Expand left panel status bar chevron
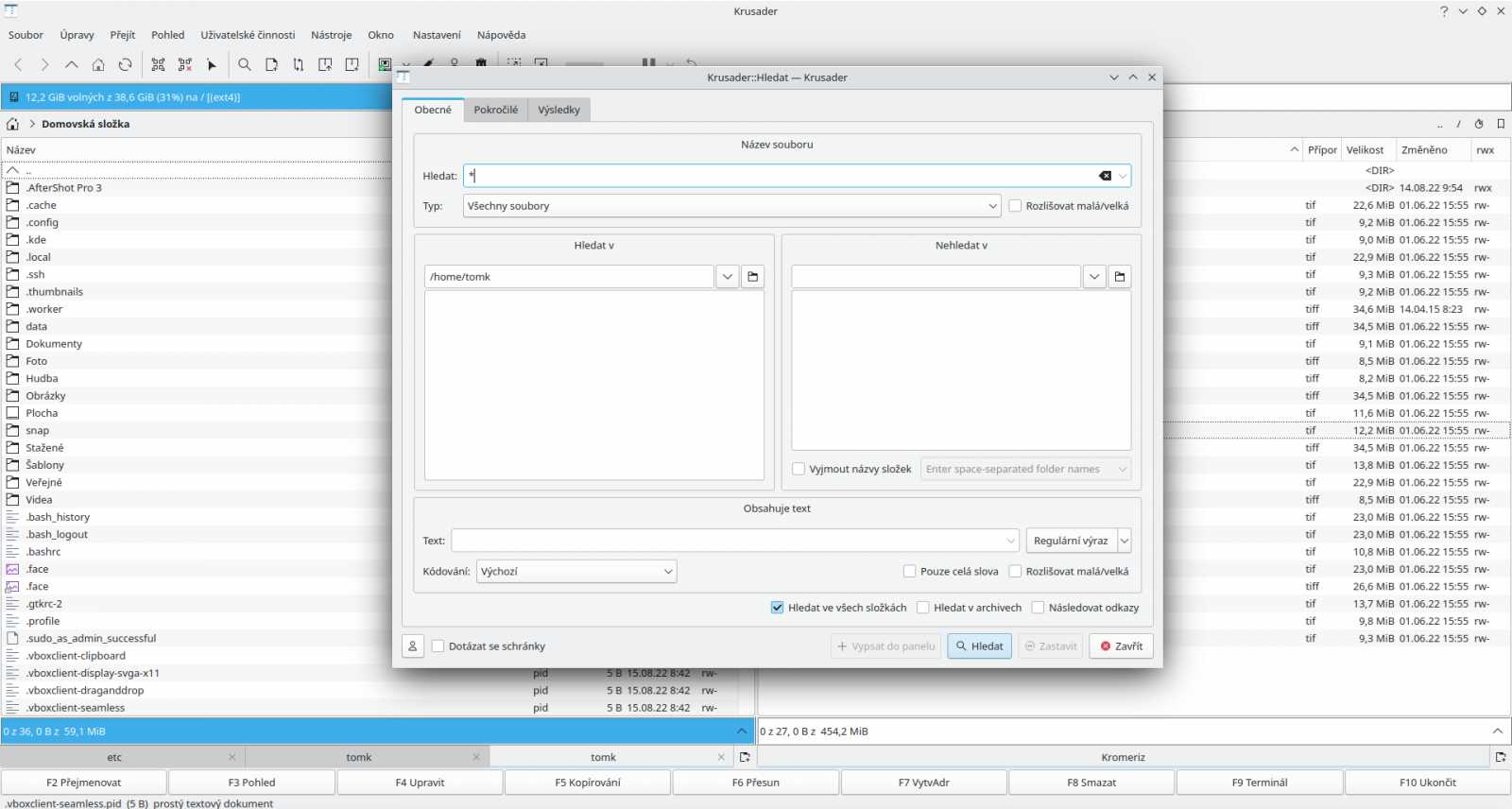Screen dimensions: 1512x809 click(742, 731)
